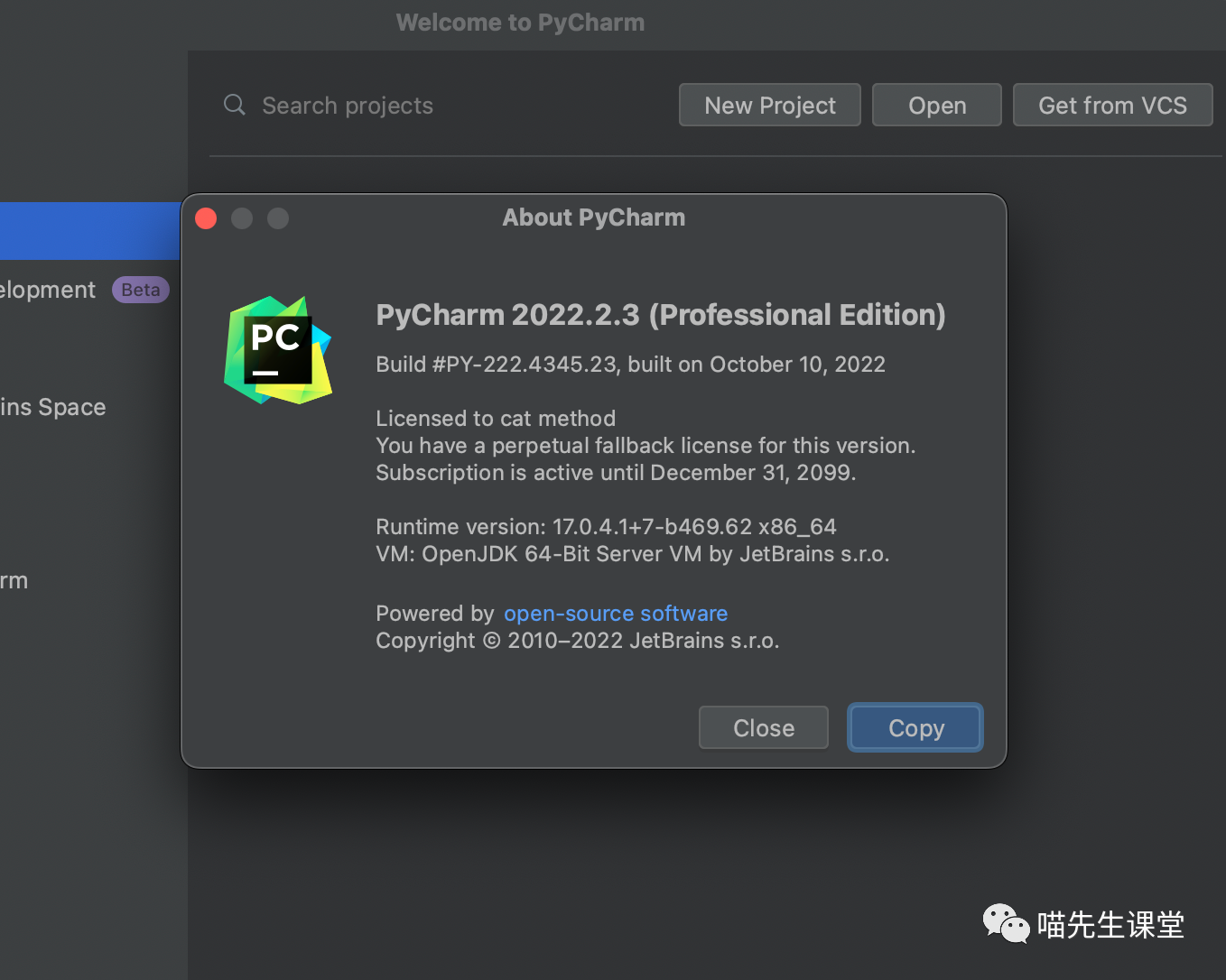Viewport: 1226px width, 980px height.
Task: Open the Remote Development Beta sidebar item
Action: pos(85,290)
